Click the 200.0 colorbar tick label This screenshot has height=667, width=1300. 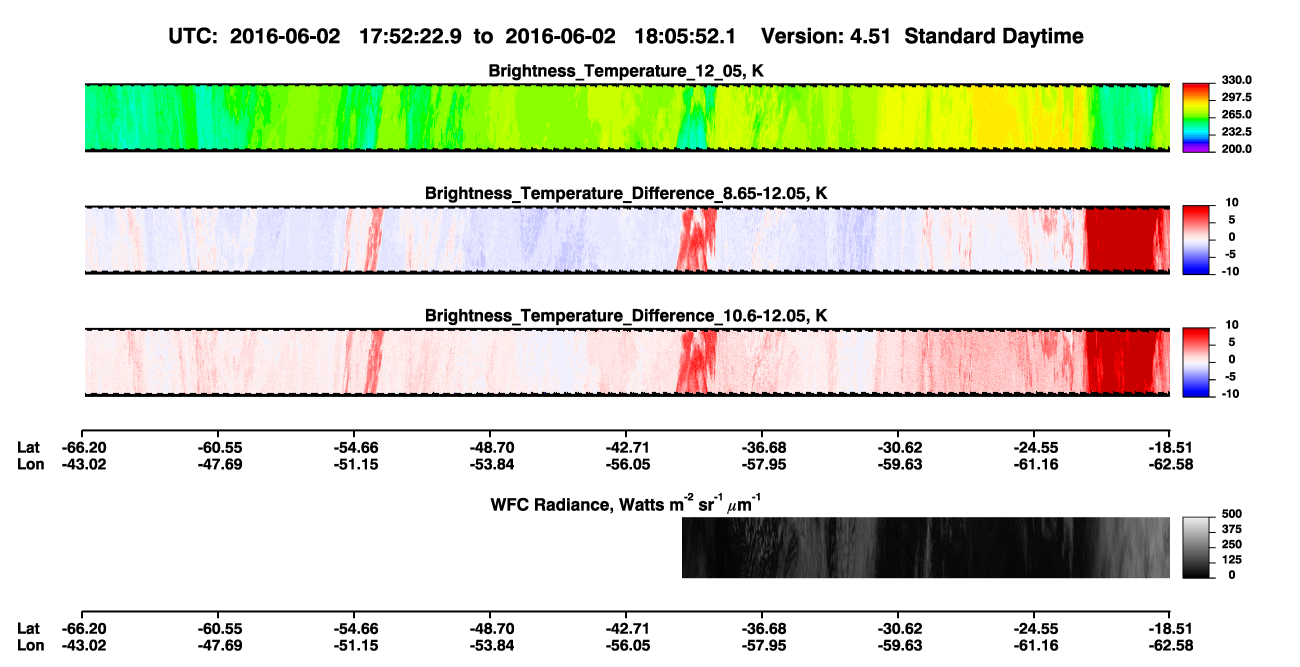[x=1237, y=148]
